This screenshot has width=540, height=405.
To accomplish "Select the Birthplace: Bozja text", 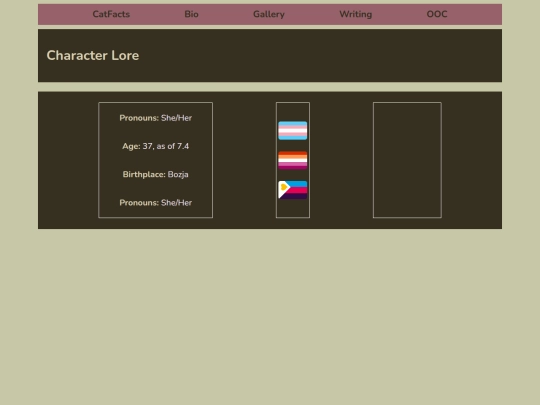I will (x=156, y=174).
